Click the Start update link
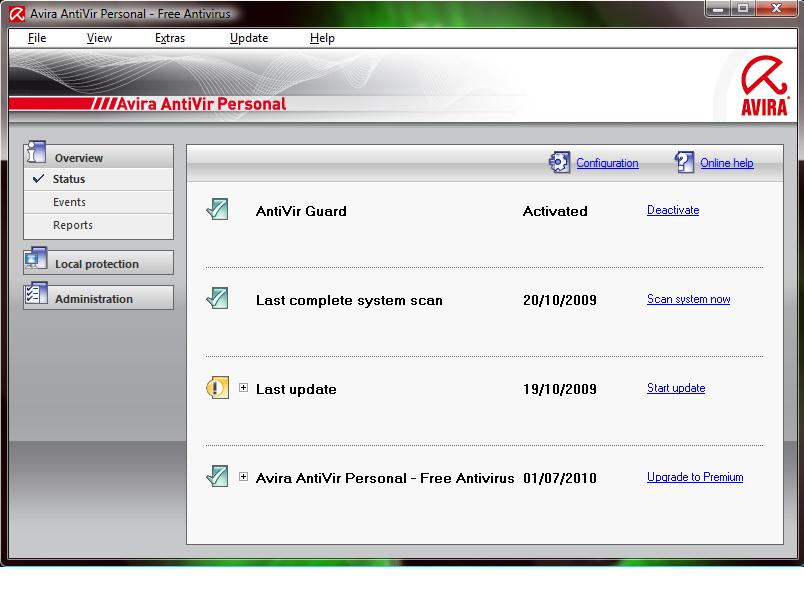This screenshot has height=611, width=804. coord(676,388)
